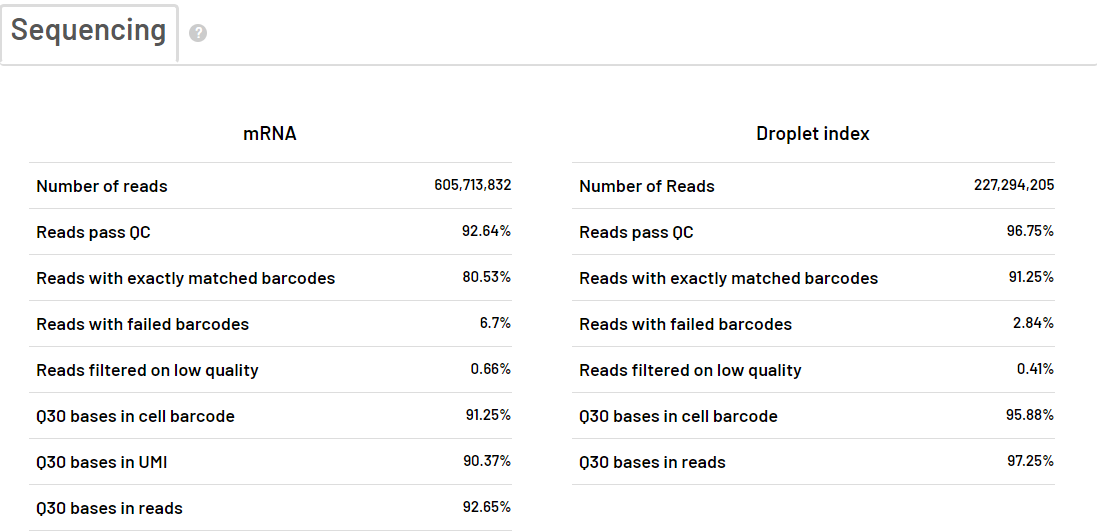Click the 90.37% UMI value
The height and width of the screenshot is (531, 1097).
click(x=486, y=461)
